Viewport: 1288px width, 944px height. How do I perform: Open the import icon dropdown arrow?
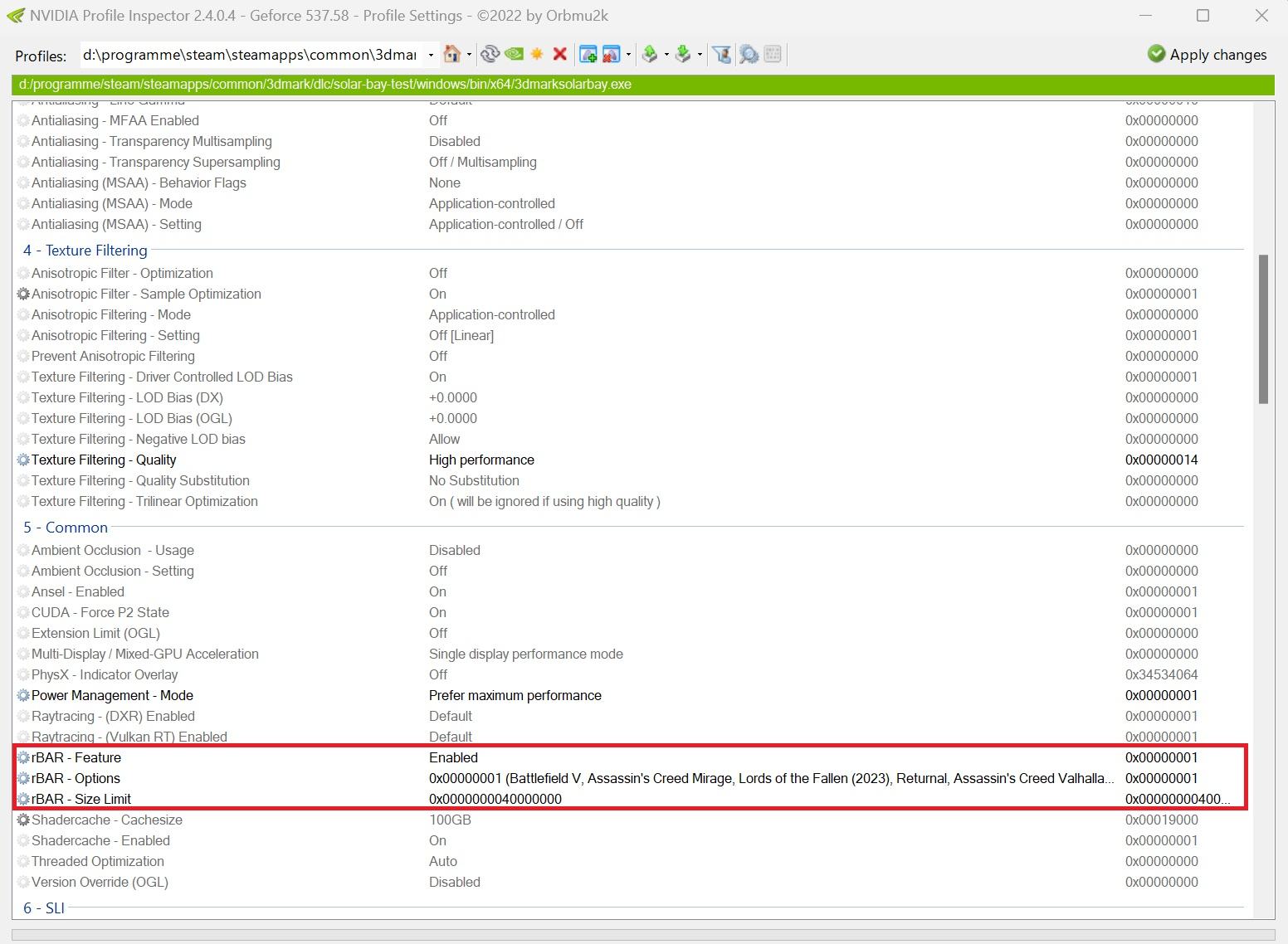(x=700, y=55)
